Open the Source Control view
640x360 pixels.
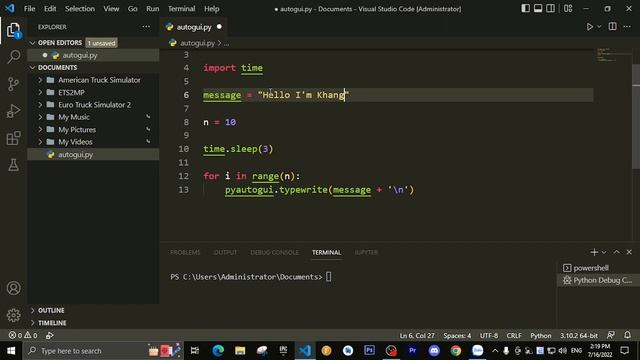click(x=13, y=84)
